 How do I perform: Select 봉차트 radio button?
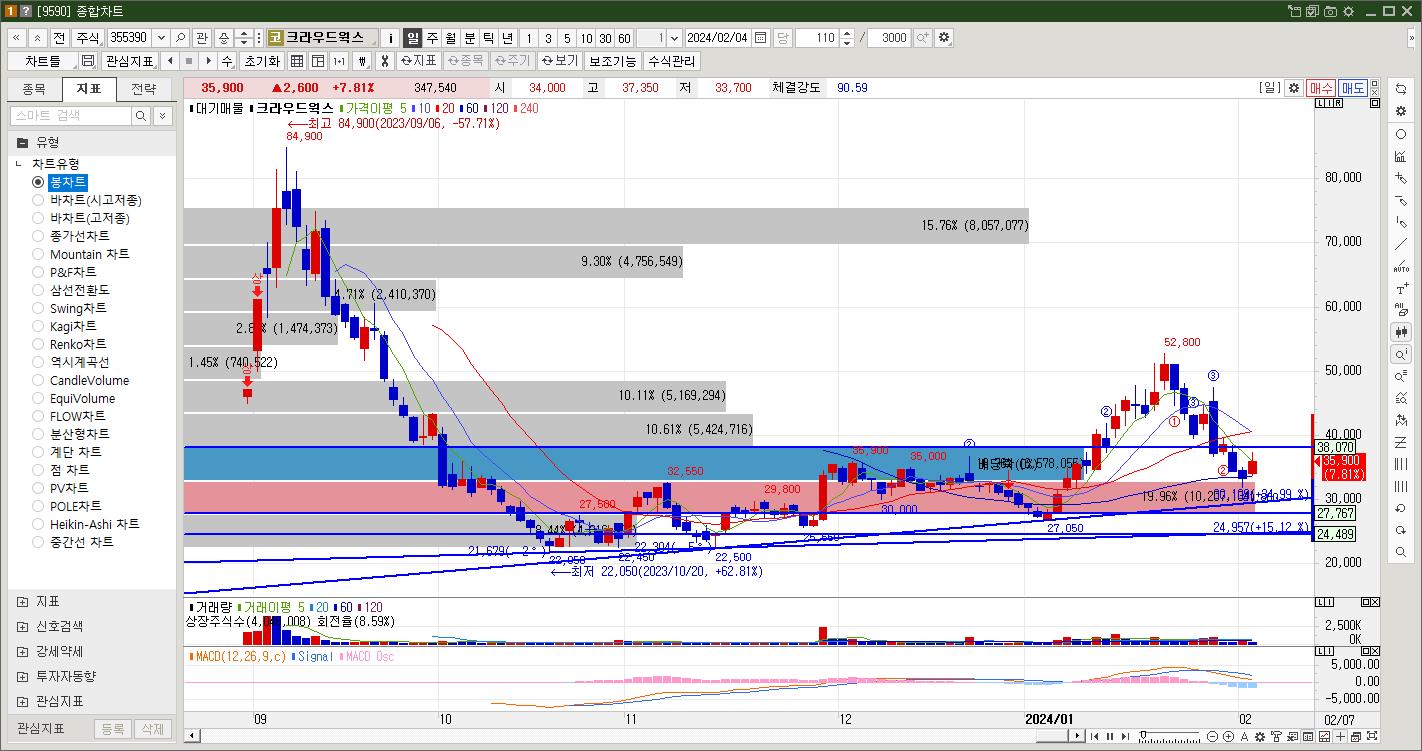pos(38,182)
